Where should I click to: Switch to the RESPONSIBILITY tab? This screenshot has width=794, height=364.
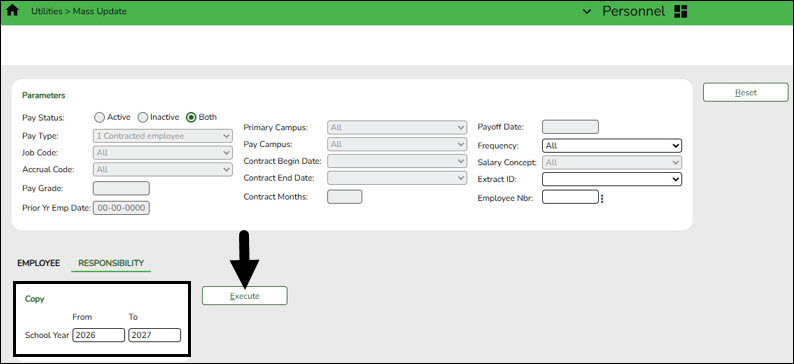(x=111, y=263)
